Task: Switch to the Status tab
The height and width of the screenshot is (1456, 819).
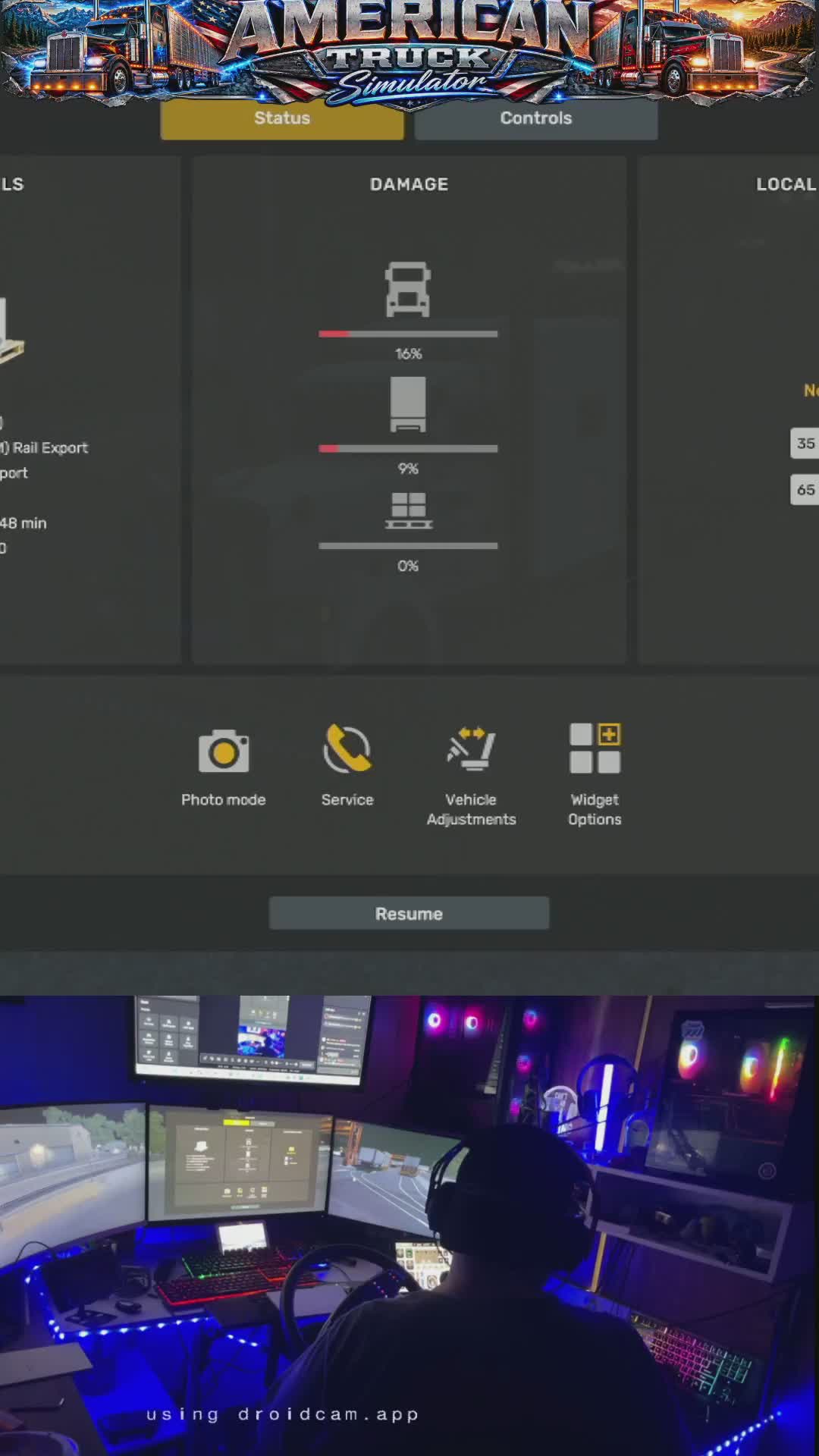Action: pos(282,118)
